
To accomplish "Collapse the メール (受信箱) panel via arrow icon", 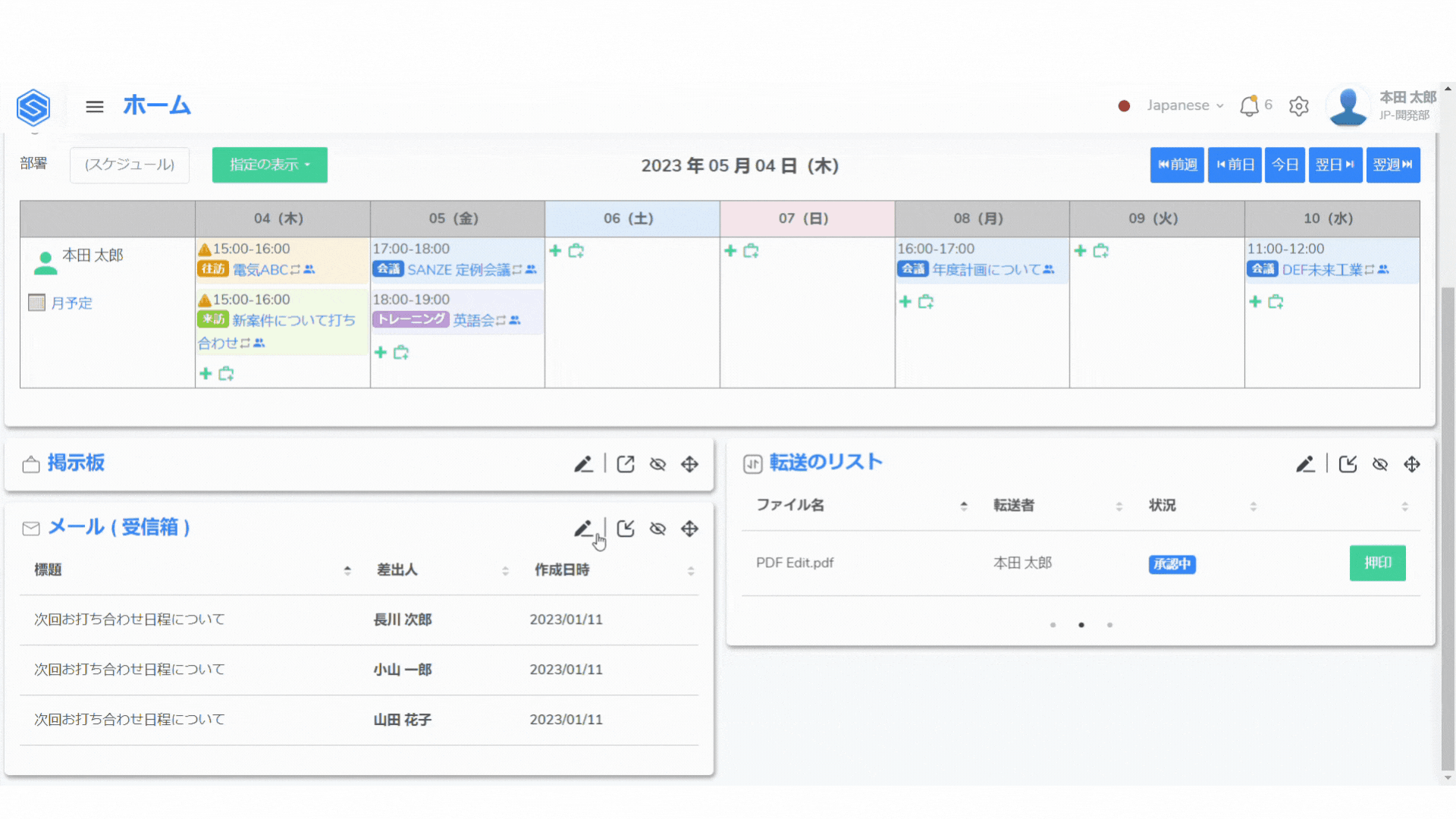I will [626, 529].
